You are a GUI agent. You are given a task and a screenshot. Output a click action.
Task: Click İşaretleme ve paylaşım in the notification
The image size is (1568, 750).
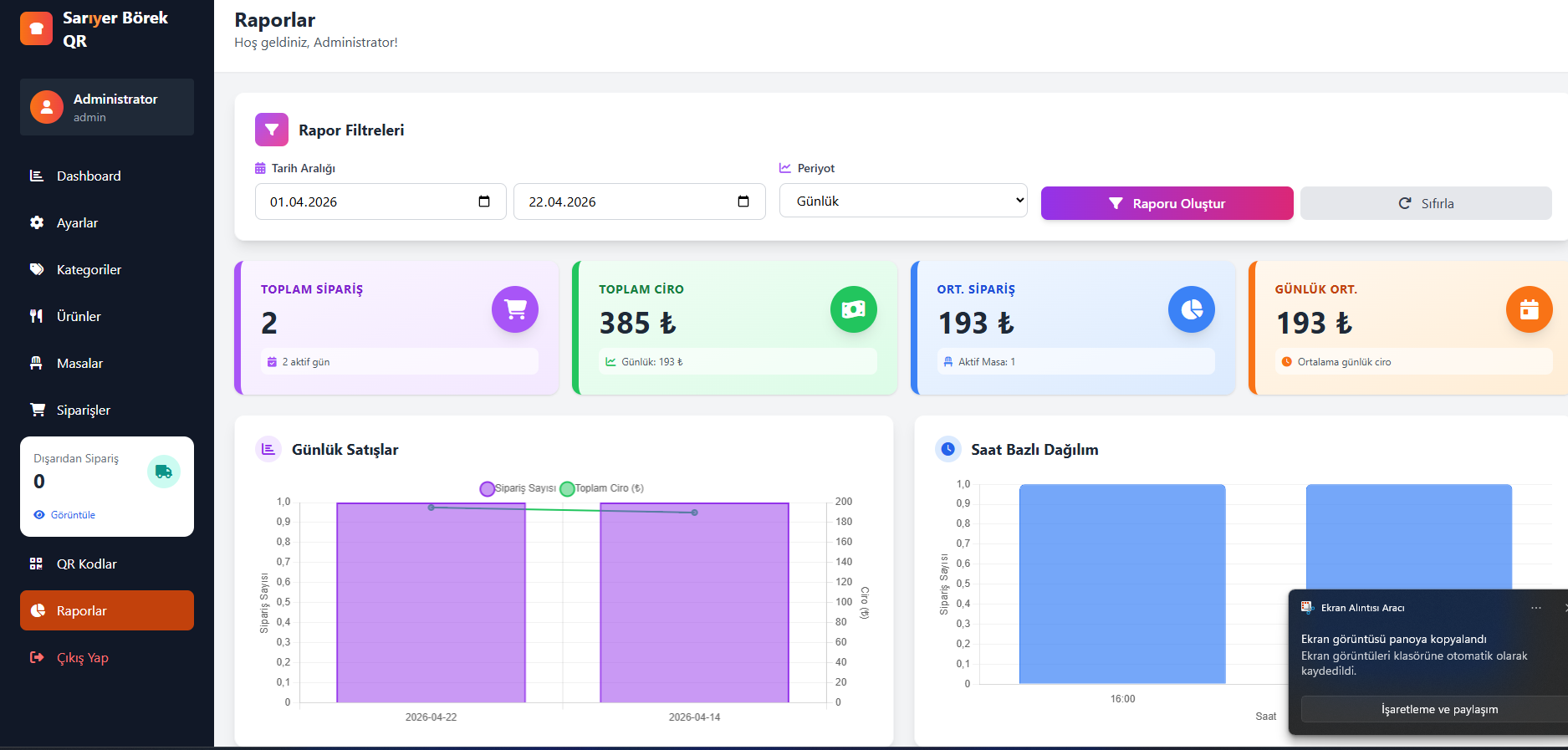pos(1438,709)
